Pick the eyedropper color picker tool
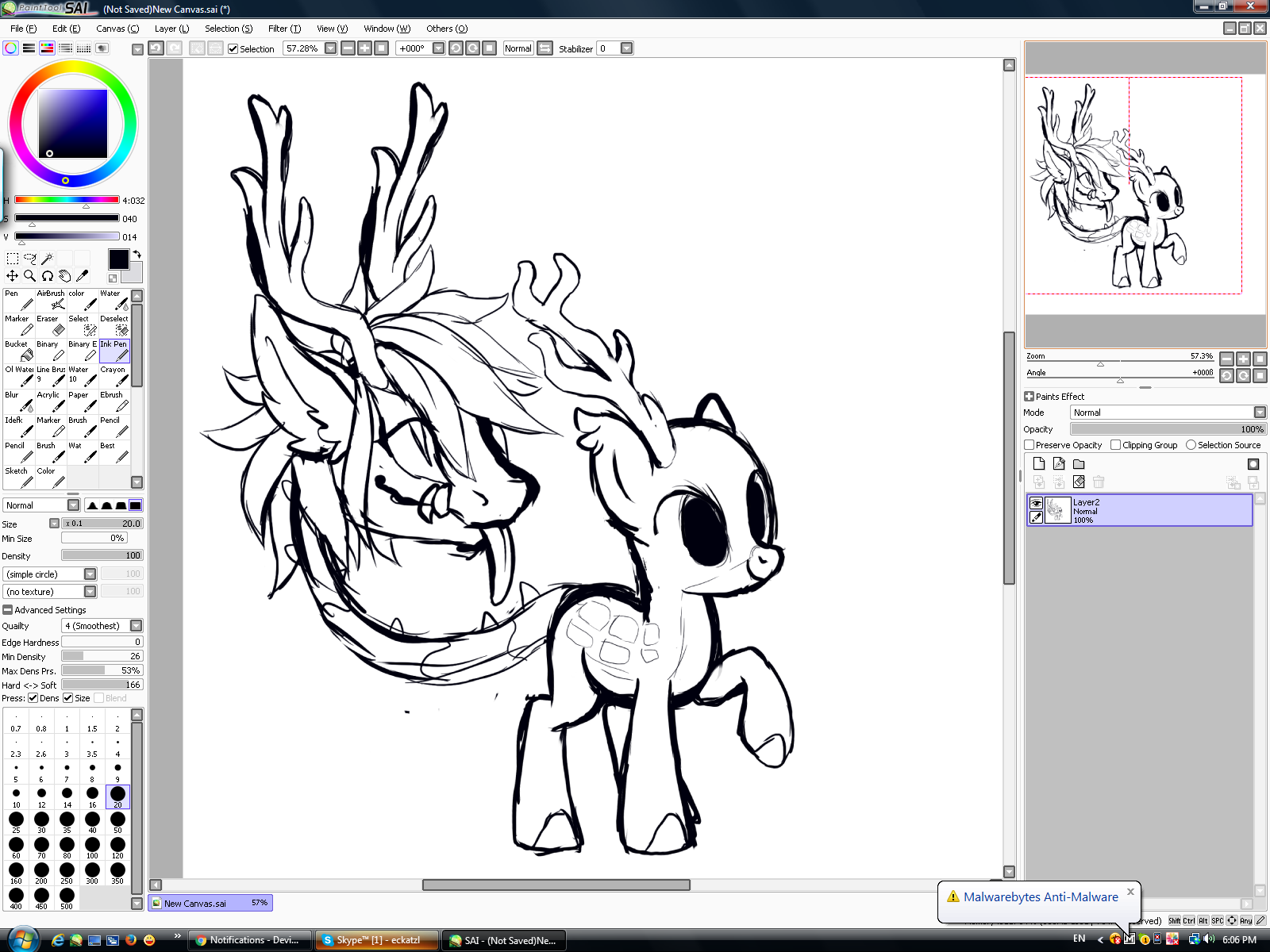This screenshot has width=1270, height=952. coord(83,276)
